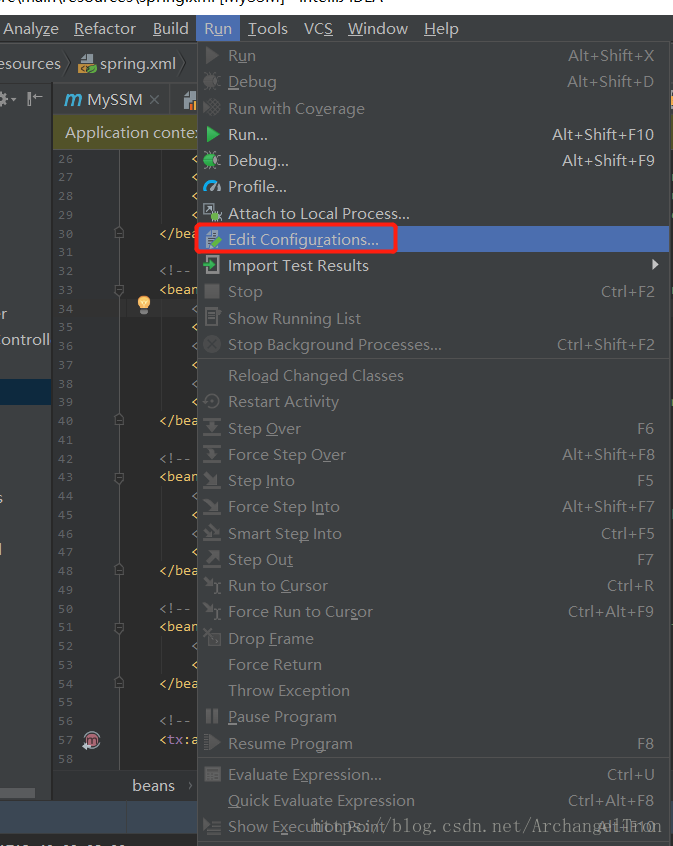Click green Run... play icon
Image resolution: width=673 pixels, height=846 pixels.
pyautogui.click(x=213, y=134)
